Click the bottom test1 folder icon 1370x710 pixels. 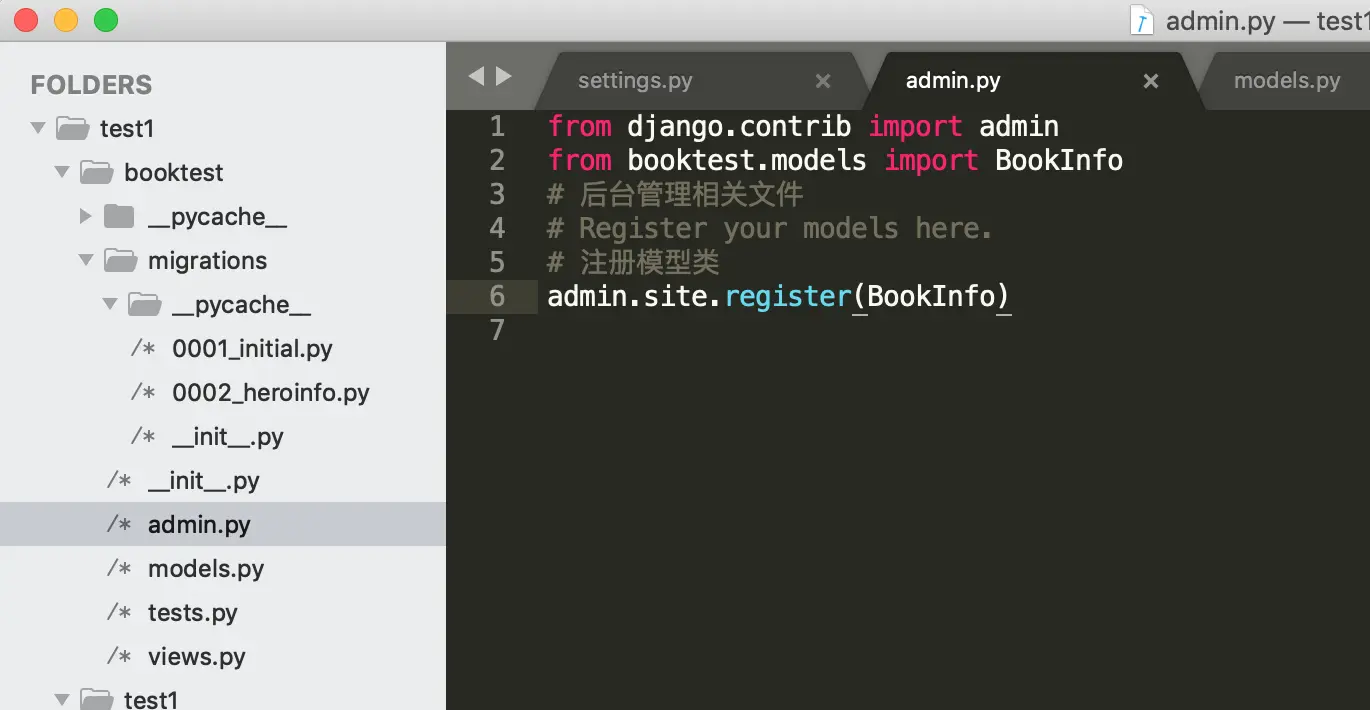pos(96,699)
